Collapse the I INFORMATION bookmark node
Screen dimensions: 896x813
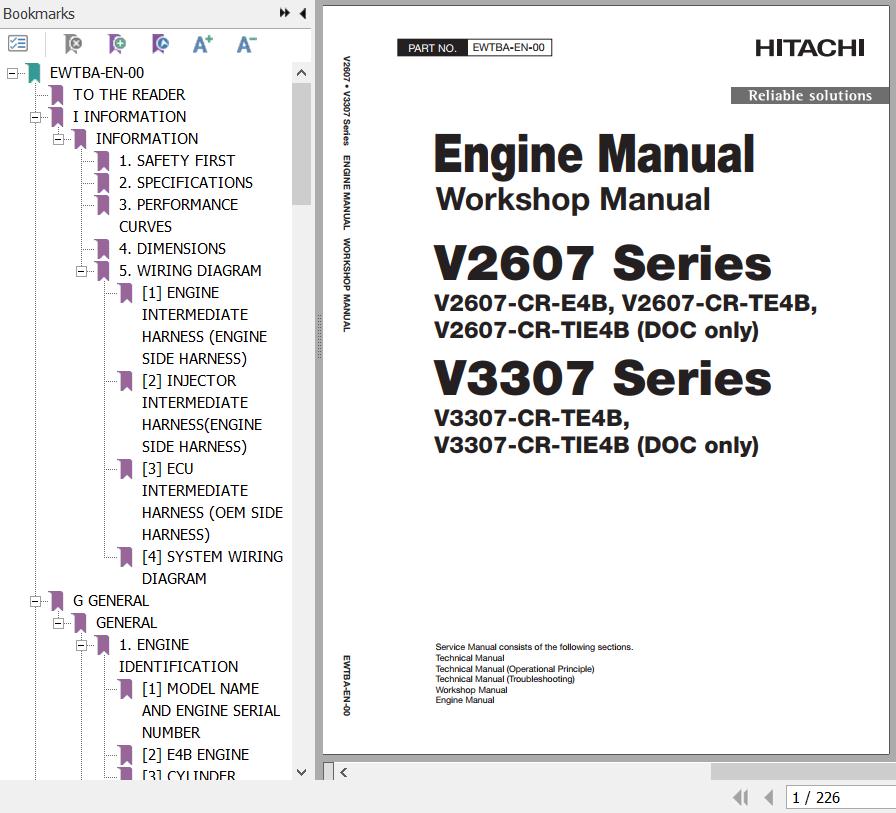[35, 117]
